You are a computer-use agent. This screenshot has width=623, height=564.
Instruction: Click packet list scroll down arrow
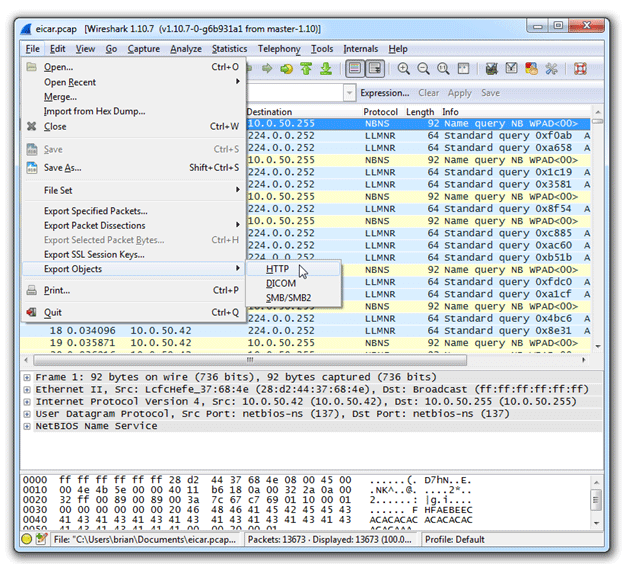(598, 346)
